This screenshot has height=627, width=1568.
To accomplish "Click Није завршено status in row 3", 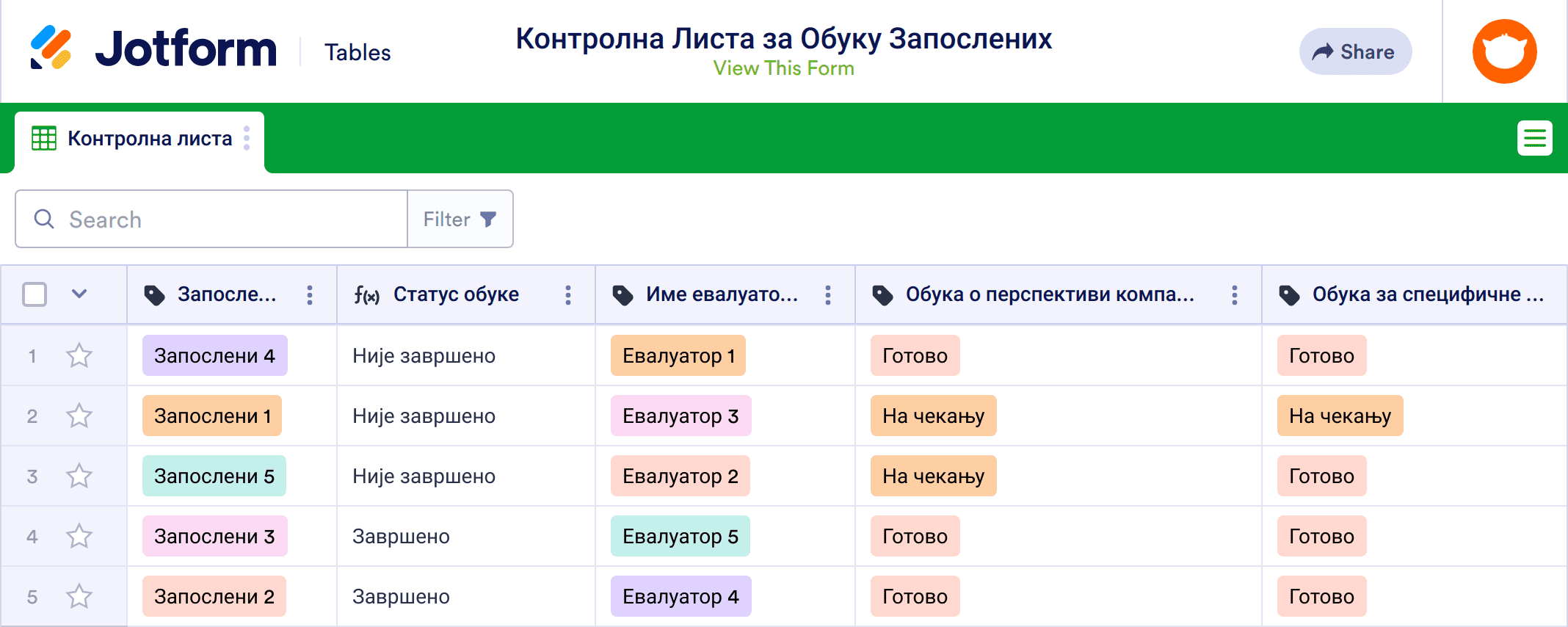I will pos(424,476).
